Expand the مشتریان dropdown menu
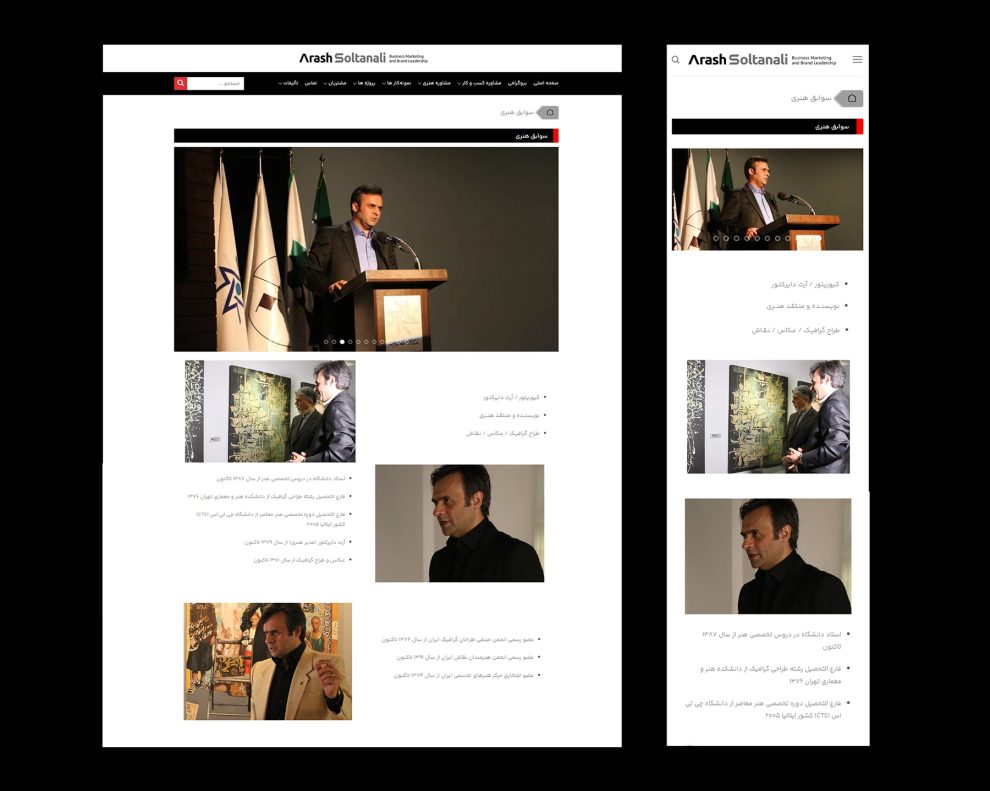This screenshot has height=791, width=990. coord(335,83)
